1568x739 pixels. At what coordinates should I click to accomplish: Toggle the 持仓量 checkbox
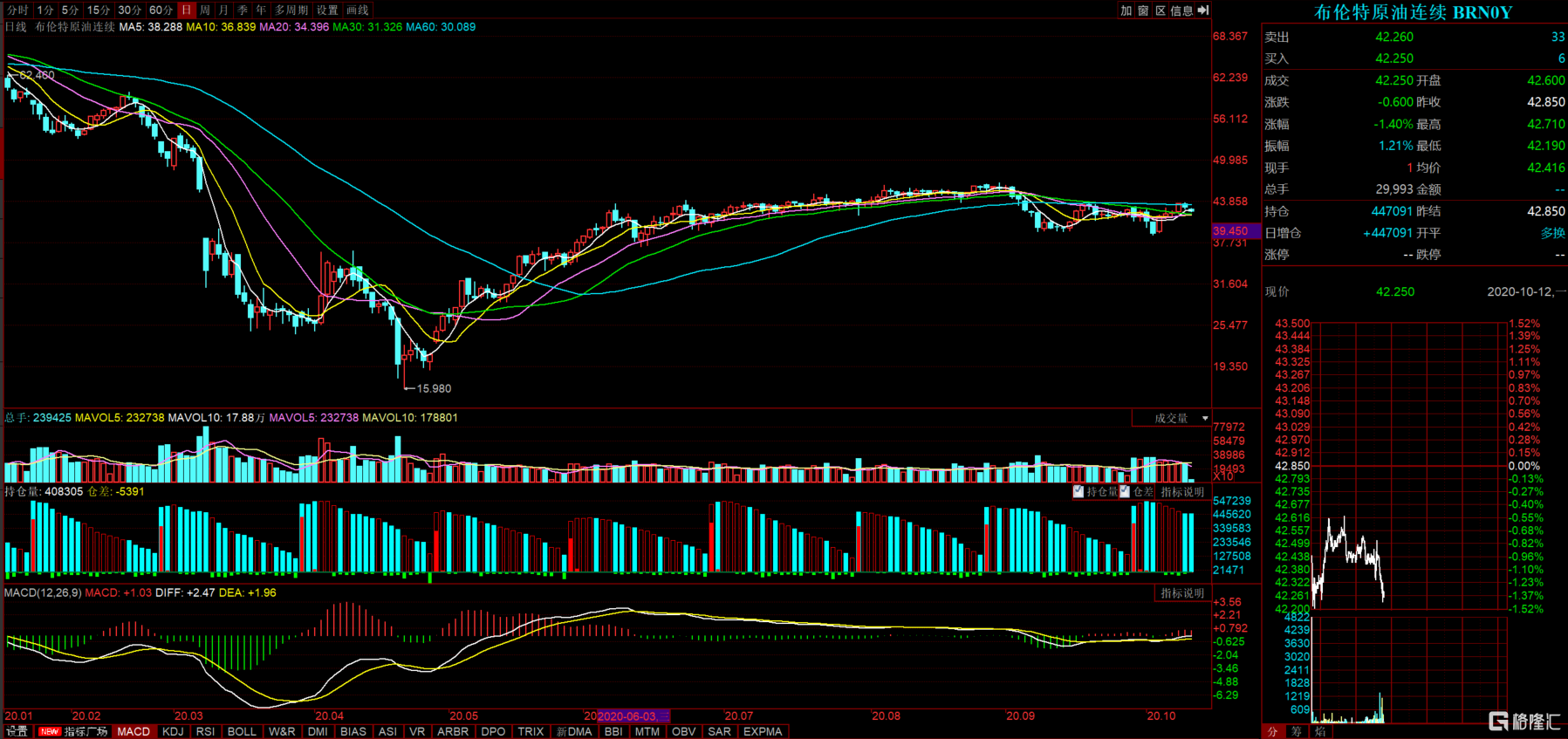point(1078,492)
